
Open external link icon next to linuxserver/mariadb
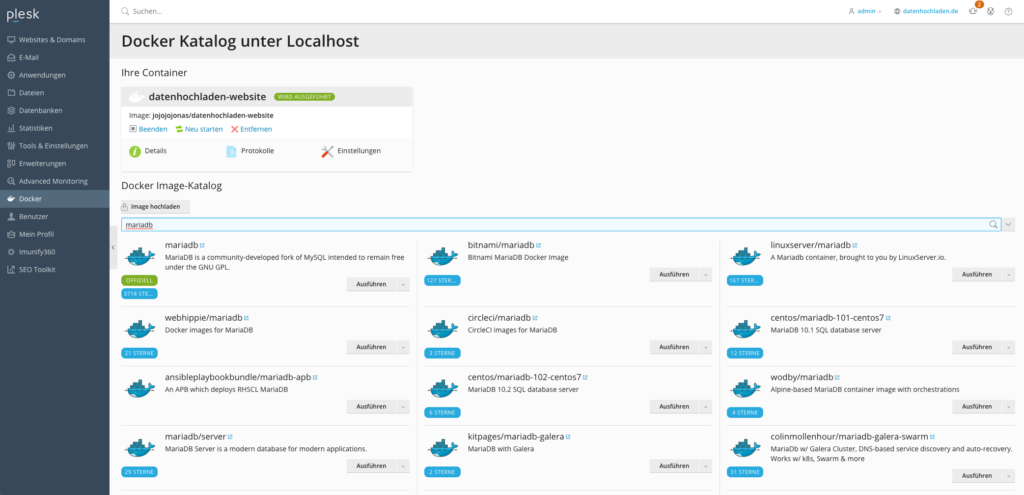[855, 246]
